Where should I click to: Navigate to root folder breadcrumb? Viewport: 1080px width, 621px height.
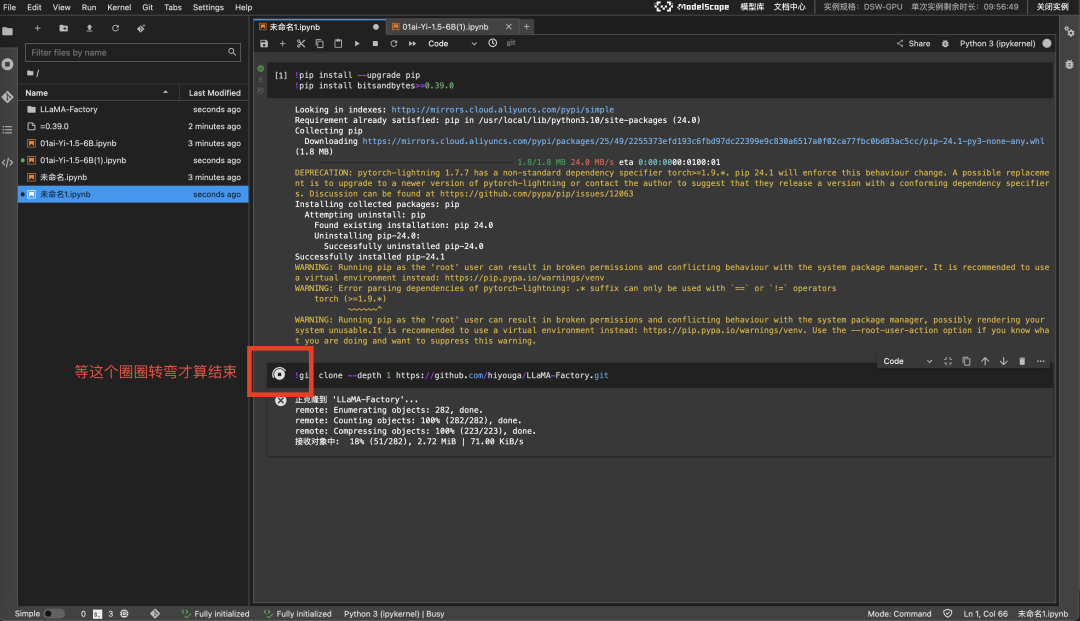32,73
